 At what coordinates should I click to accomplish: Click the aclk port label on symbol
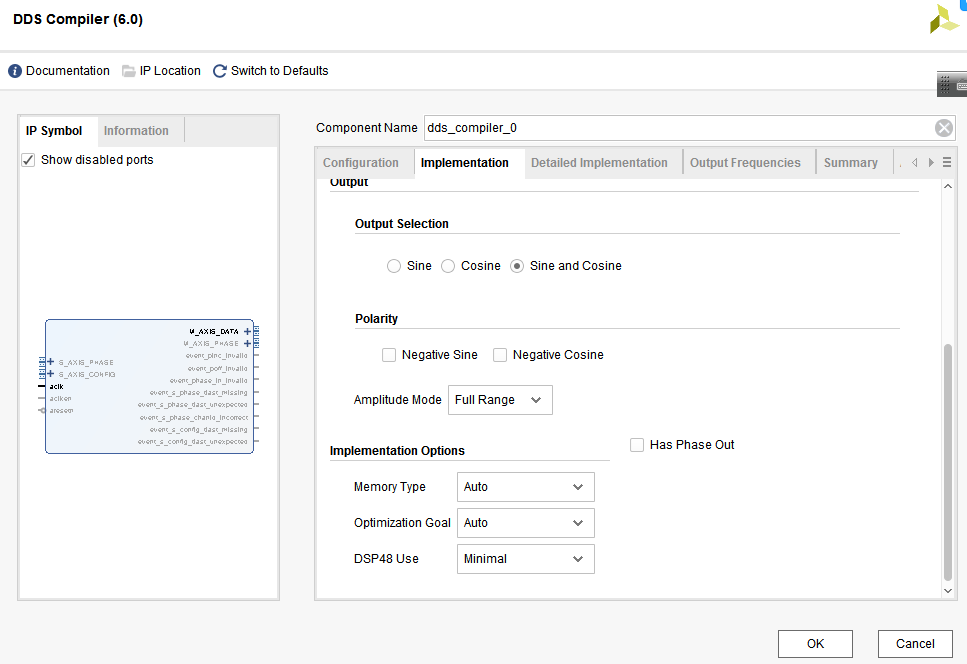pyautogui.click(x=57, y=387)
